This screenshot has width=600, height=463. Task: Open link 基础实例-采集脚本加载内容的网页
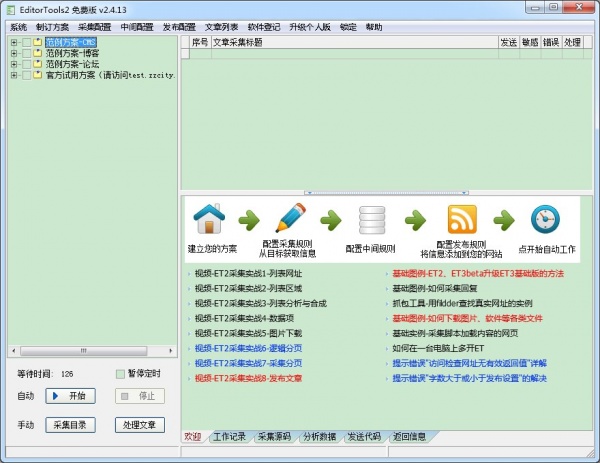click(455, 333)
